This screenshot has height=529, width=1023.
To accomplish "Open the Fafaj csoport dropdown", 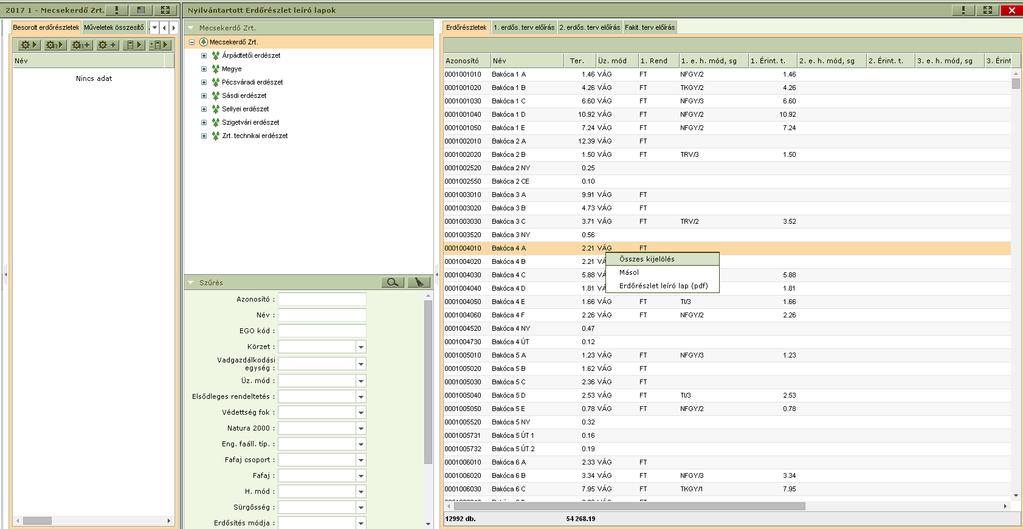I will [361, 460].
